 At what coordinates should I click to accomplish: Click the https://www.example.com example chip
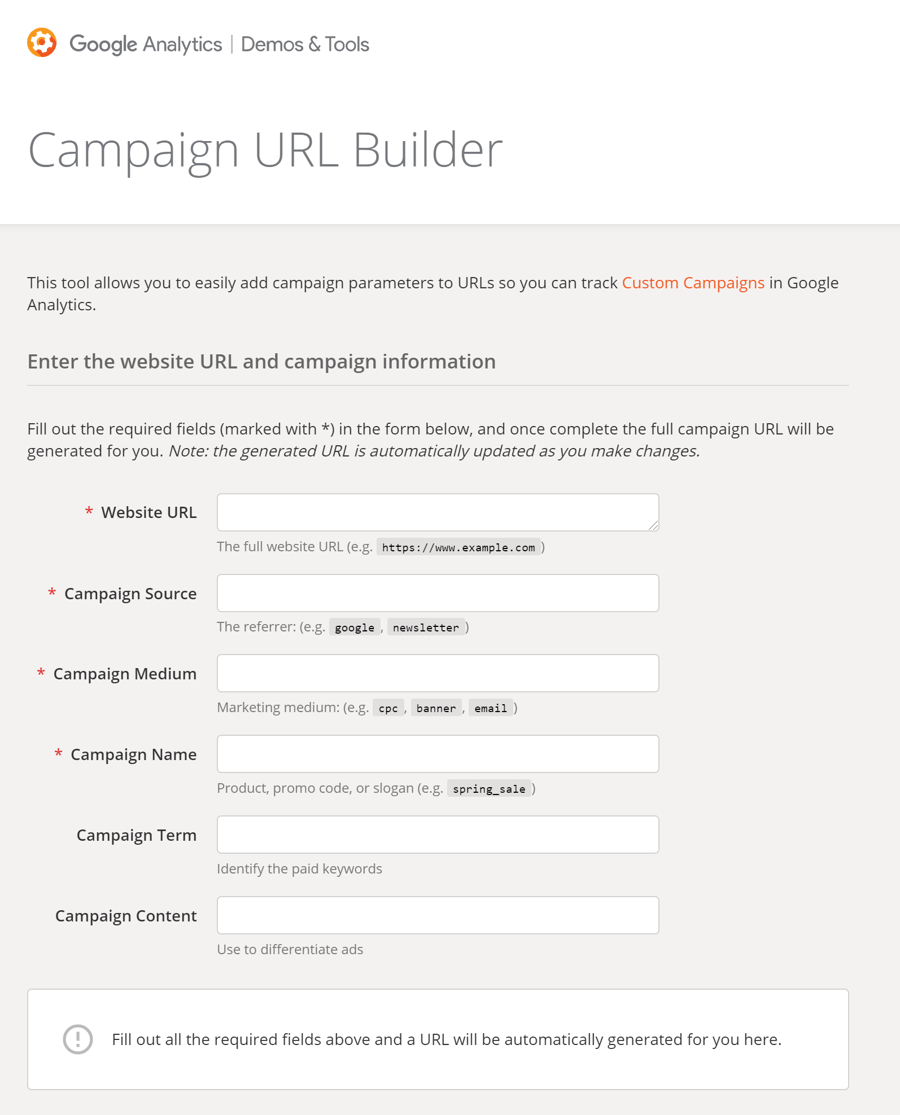(459, 547)
